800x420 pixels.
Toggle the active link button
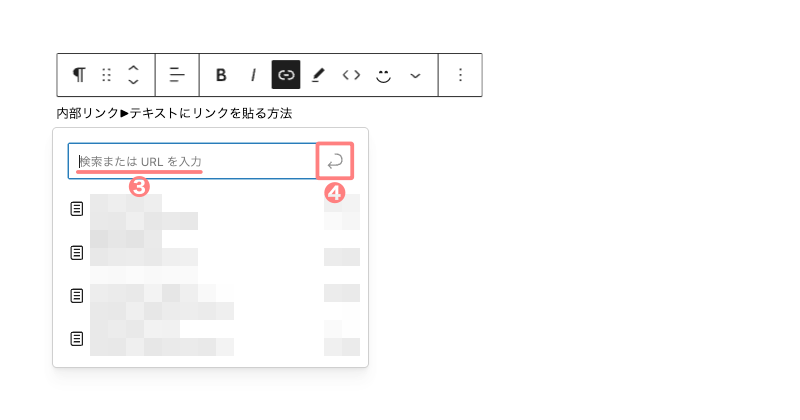286,75
